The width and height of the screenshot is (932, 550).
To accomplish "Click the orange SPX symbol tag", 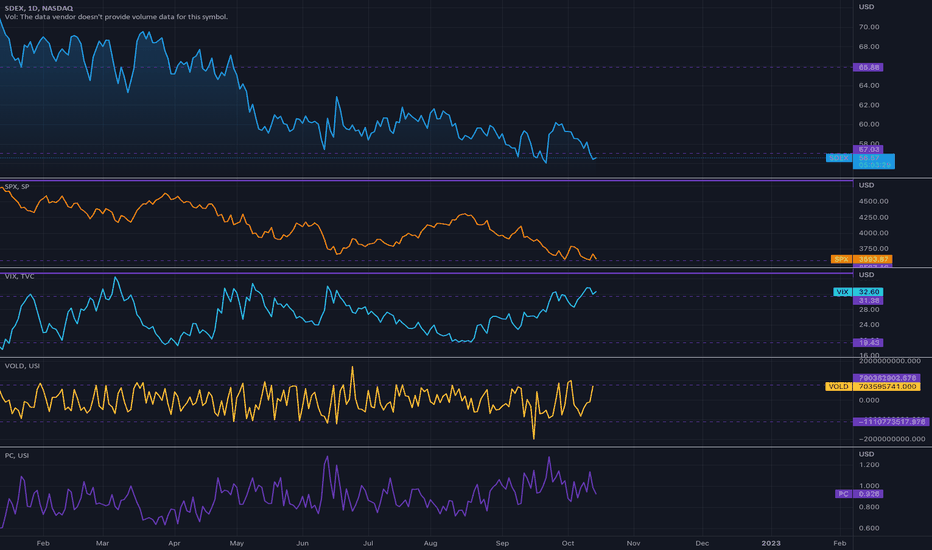I will coord(841,259).
